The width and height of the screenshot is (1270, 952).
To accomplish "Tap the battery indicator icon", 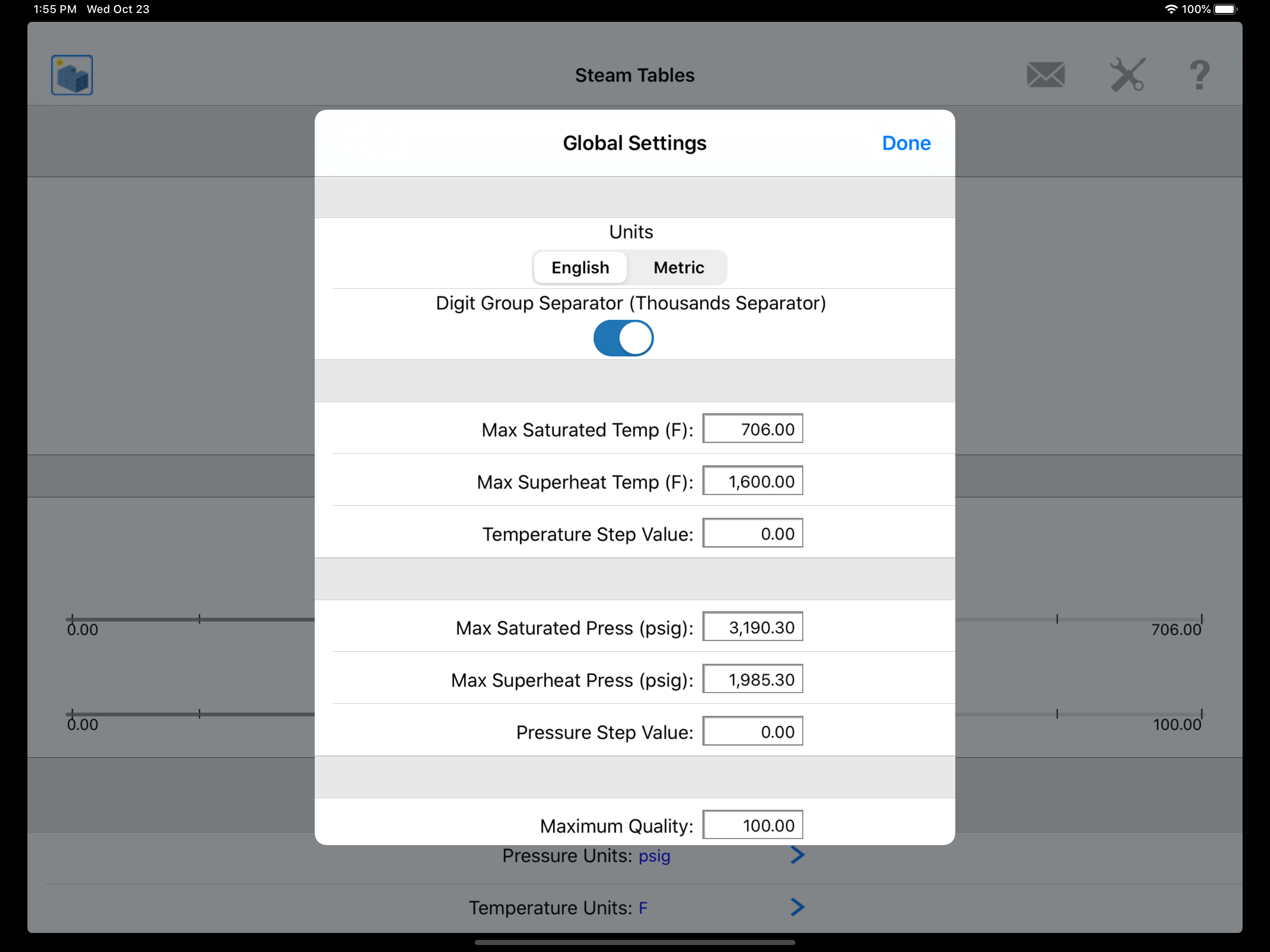I will 1224,9.
